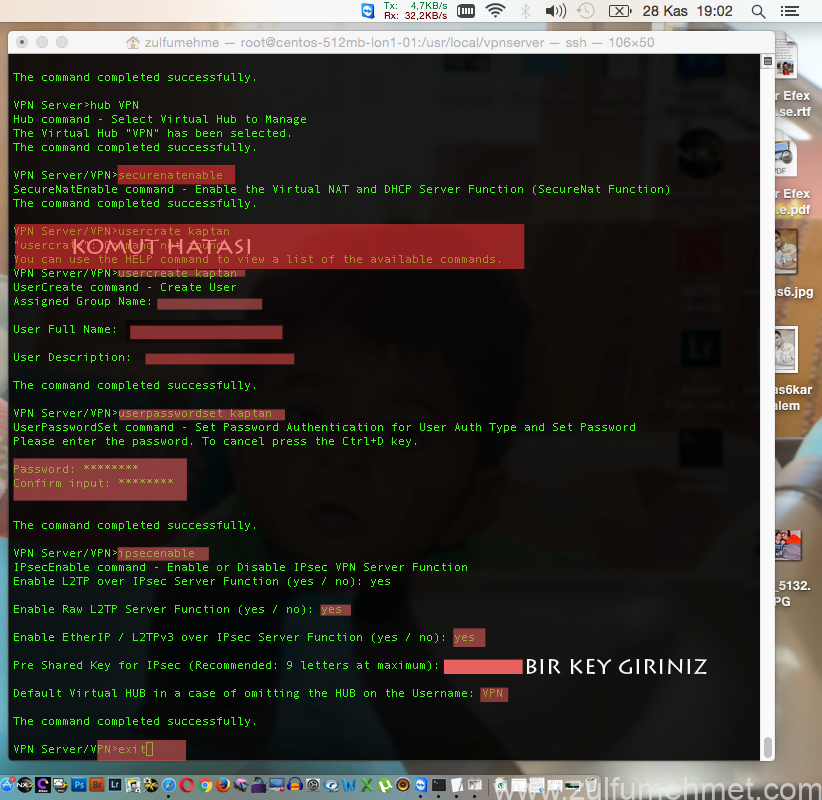Open Adobe Bridge in the dock

click(x=97, y=785)
